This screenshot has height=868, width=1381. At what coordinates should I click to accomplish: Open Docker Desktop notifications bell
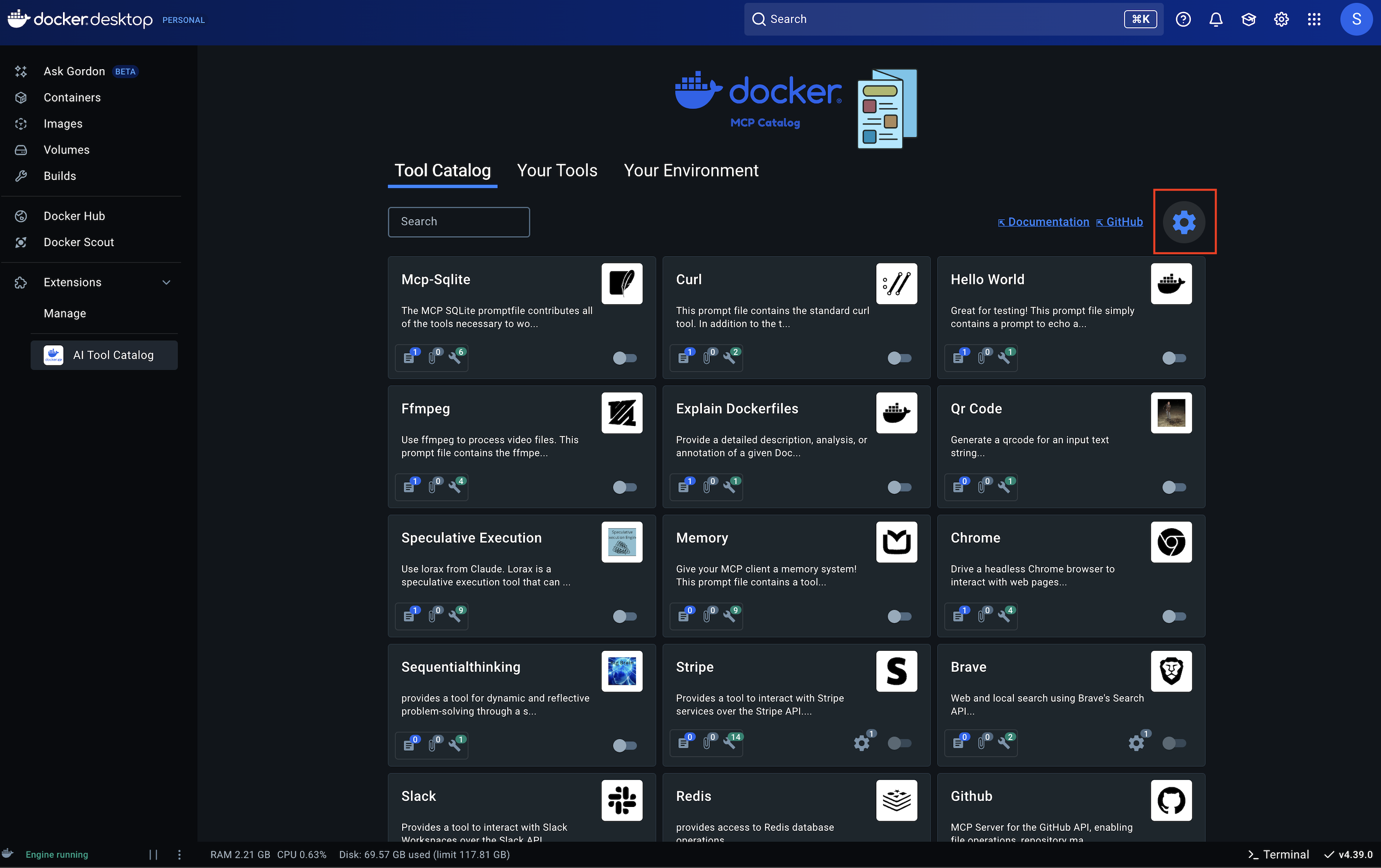[x=1216, y=19]
